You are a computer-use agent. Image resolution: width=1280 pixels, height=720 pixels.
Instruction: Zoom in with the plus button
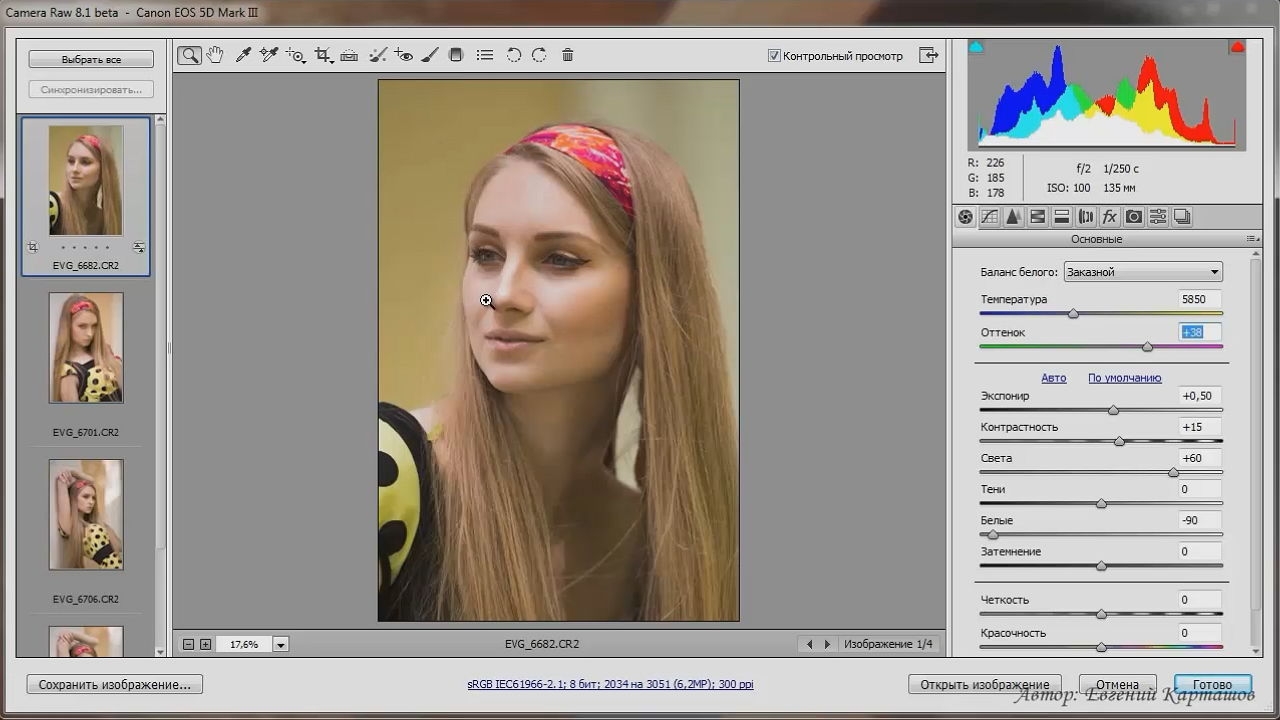[205, 644]
